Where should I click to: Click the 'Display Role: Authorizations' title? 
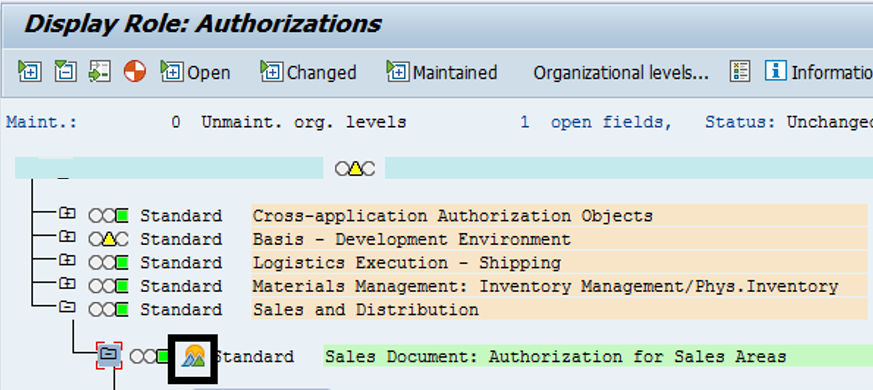203,24
